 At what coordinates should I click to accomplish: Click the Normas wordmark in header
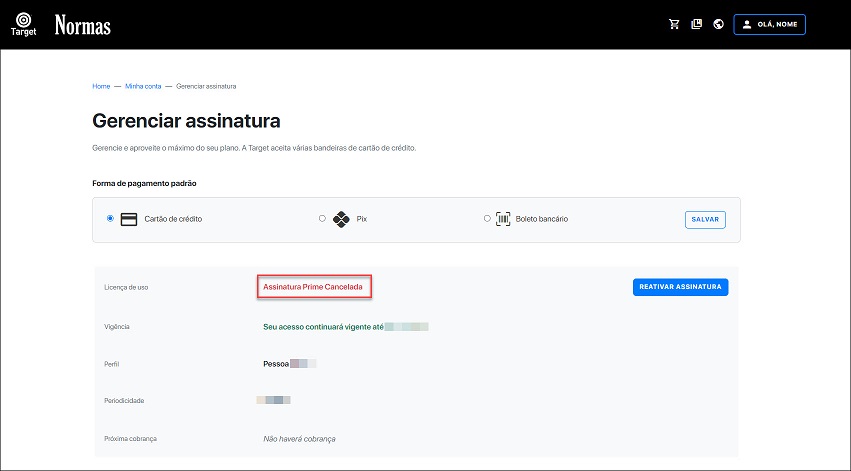pyautogui.click(x=83, y=24)
